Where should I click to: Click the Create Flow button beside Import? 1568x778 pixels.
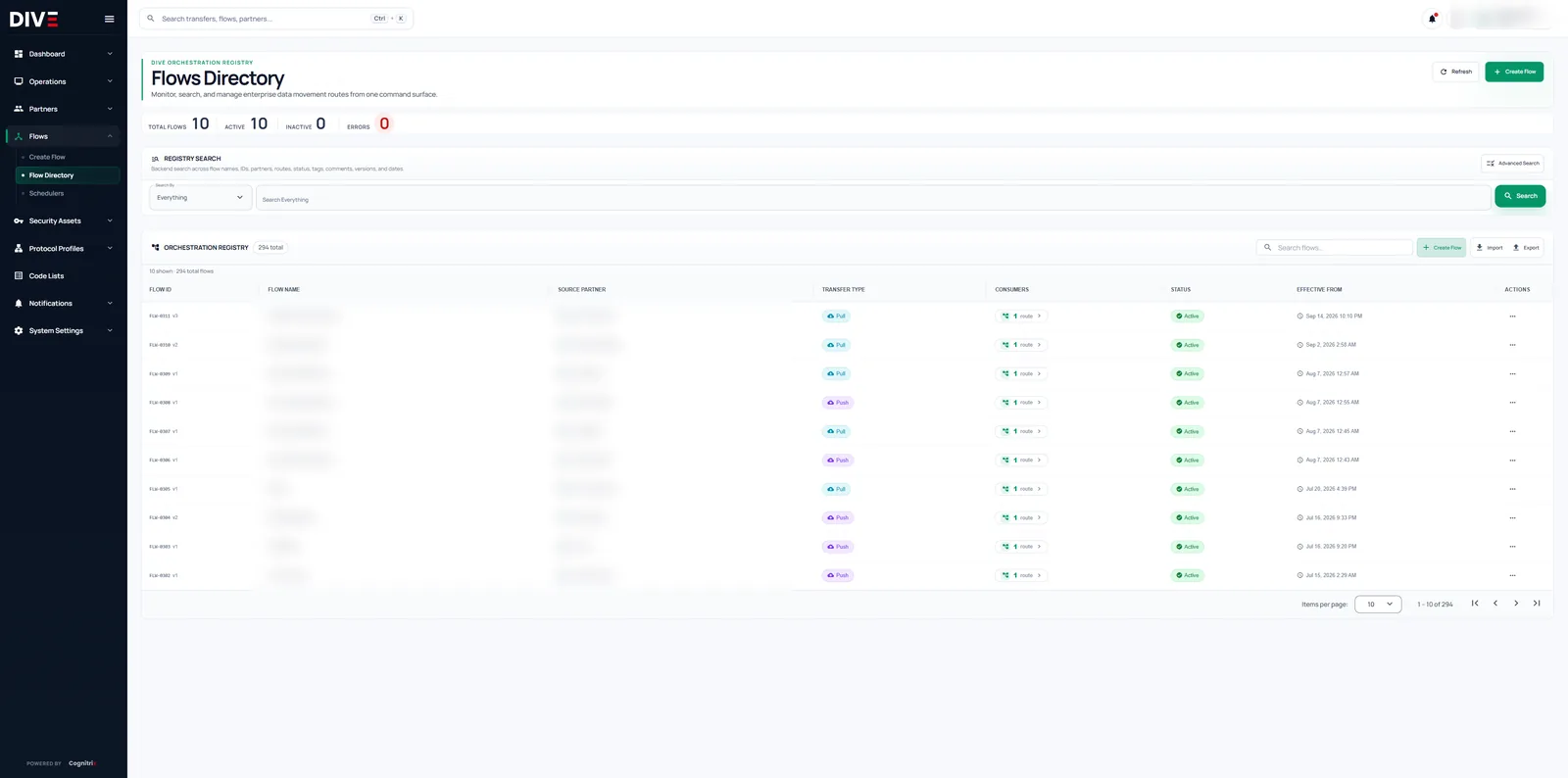[x=1442, y=248]
